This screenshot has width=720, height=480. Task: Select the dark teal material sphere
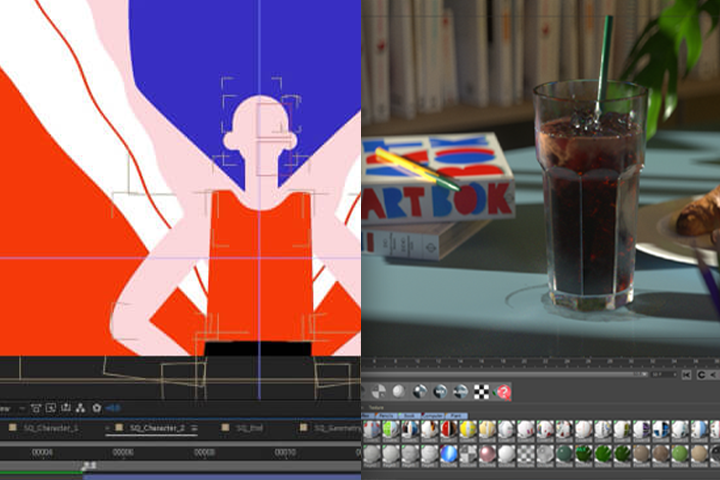pos(564,454)
